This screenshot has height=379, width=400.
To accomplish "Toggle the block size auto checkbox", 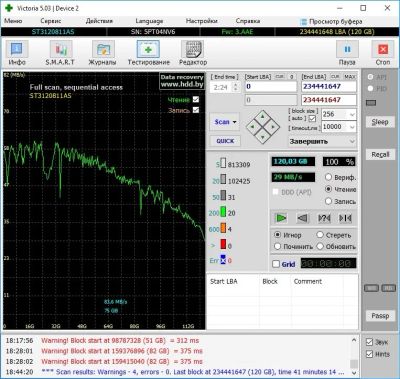I will [313, 118].
